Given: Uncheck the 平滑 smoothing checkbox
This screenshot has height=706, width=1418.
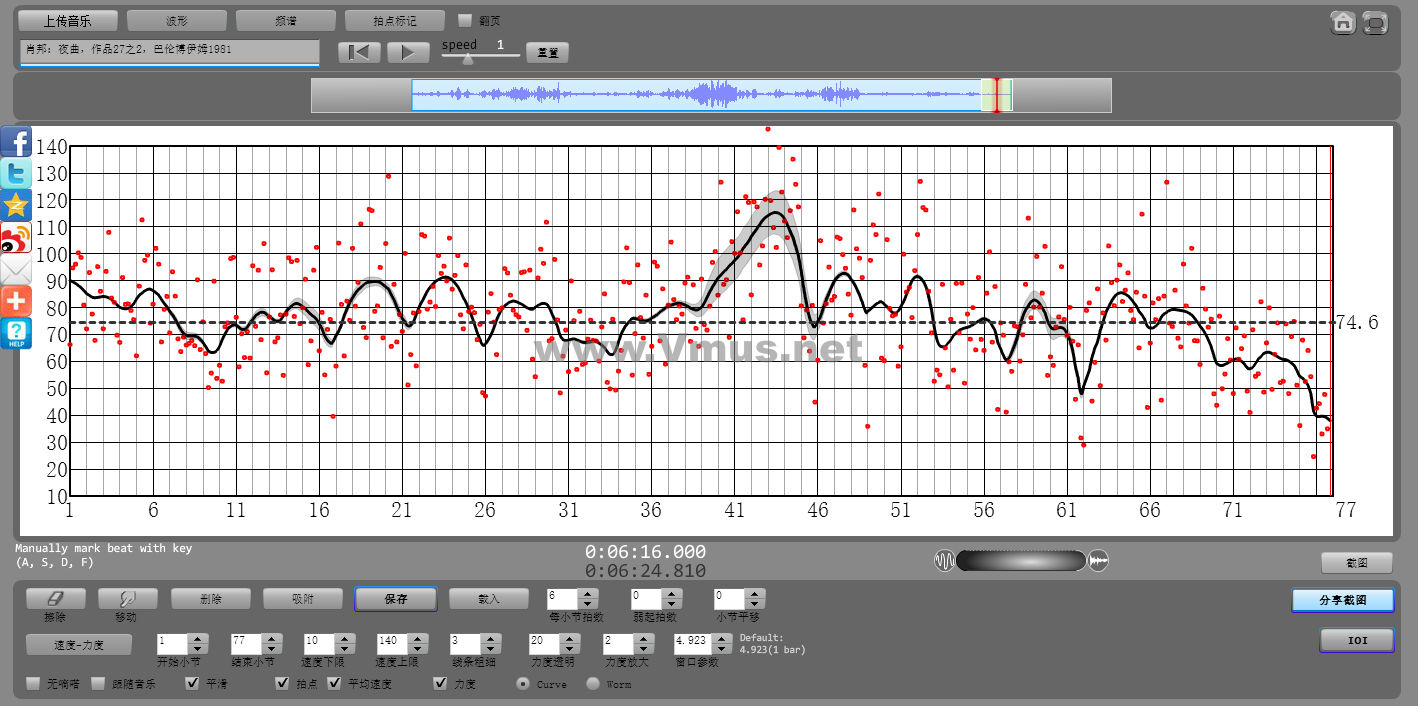Looking at the screenshot, I should [x=193, y=684].
